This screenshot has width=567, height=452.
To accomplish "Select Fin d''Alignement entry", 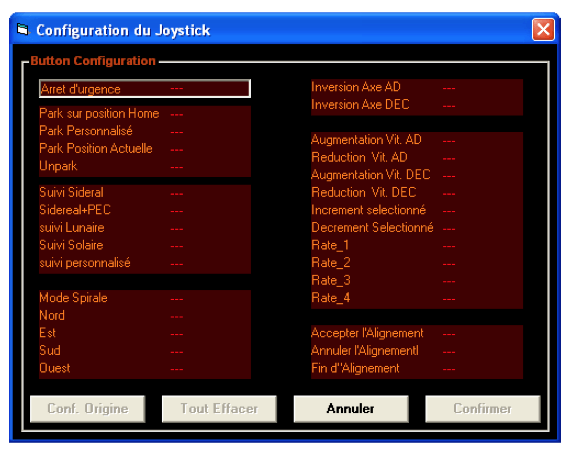I will pos(417,369).
